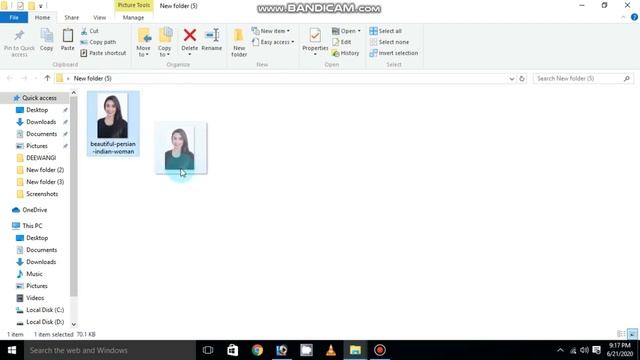Select beautiful-persian-indian-woman image thumbnail

point(113,124)
